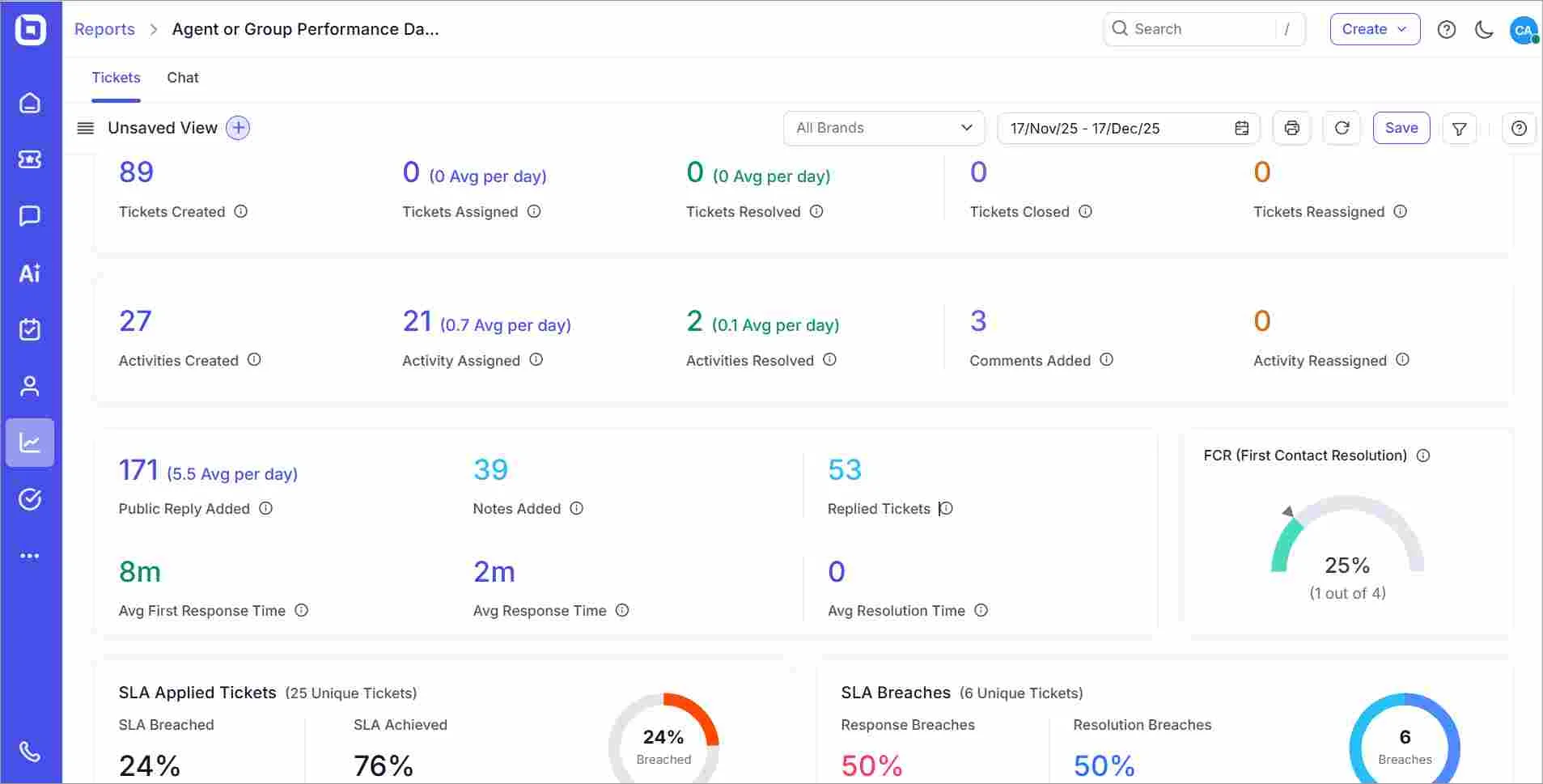Screen dimensions: 1543x784
Task: Click the 6 Breaches donut chart
Action: point(1405,738)
